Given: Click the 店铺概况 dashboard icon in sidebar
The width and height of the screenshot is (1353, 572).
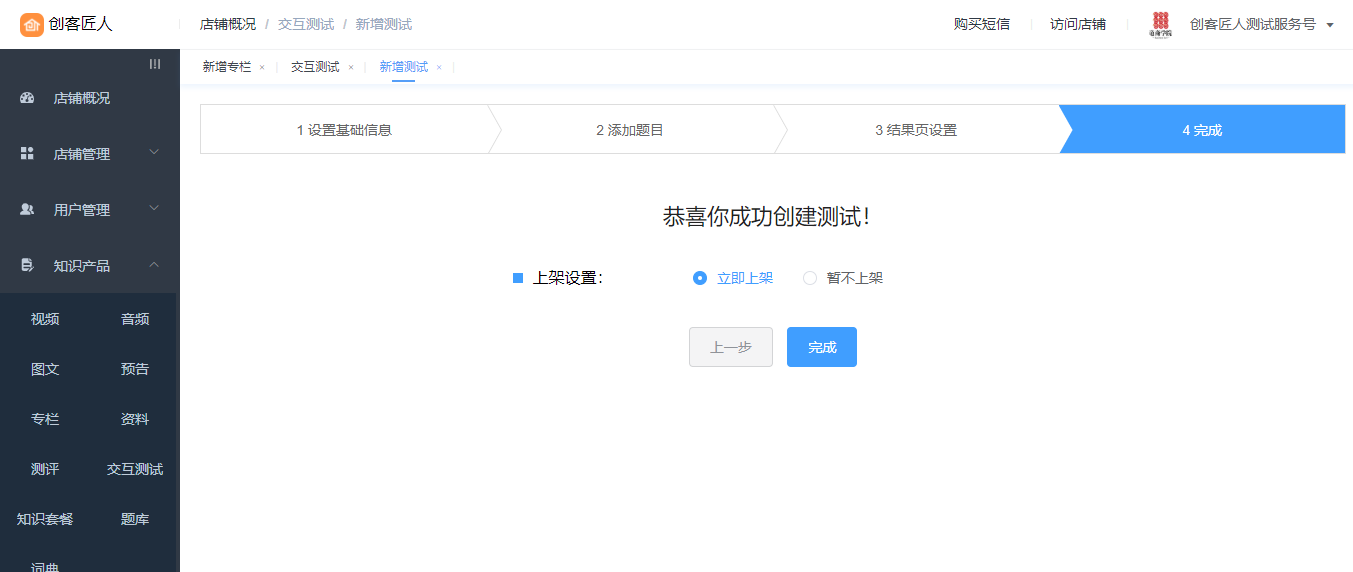Looking at the screenshot, I should 27,98.
